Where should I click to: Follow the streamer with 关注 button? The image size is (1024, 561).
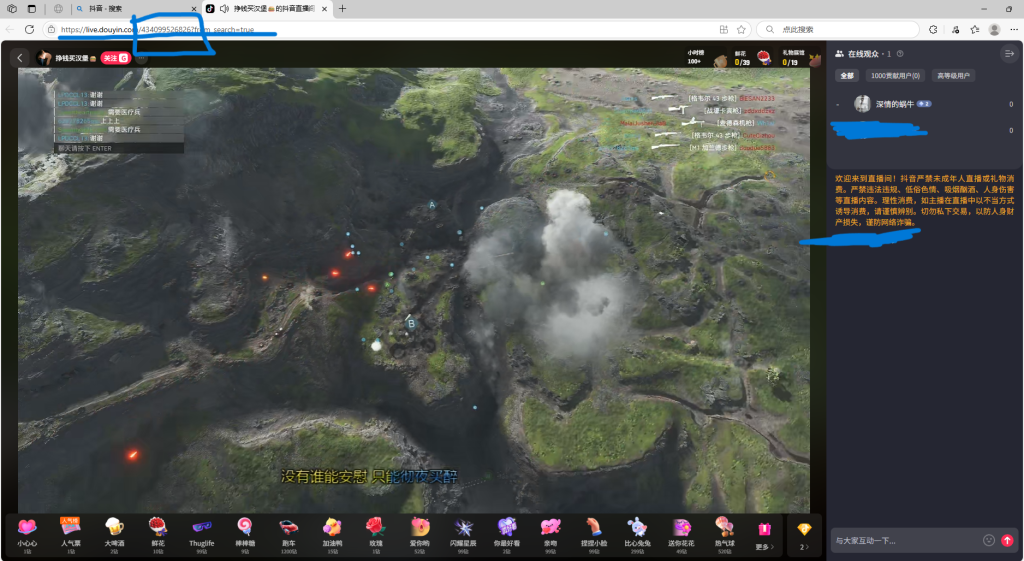[x=115, y=58]
